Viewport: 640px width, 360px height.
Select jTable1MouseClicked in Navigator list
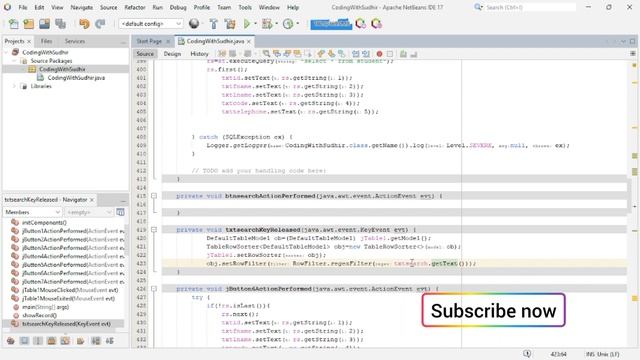pyautogui.click(x=70, y=290)
